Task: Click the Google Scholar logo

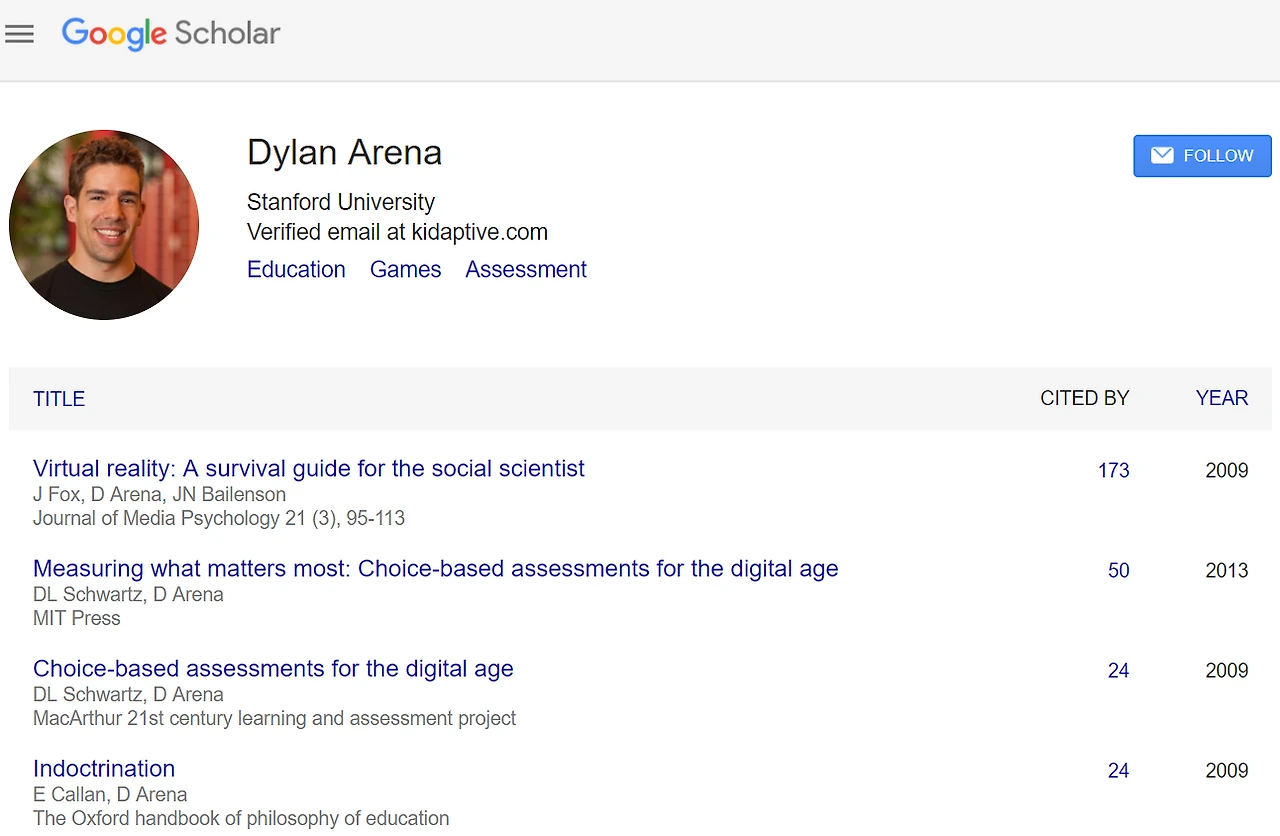Action: pyautogui.click(x=171, y=33)
